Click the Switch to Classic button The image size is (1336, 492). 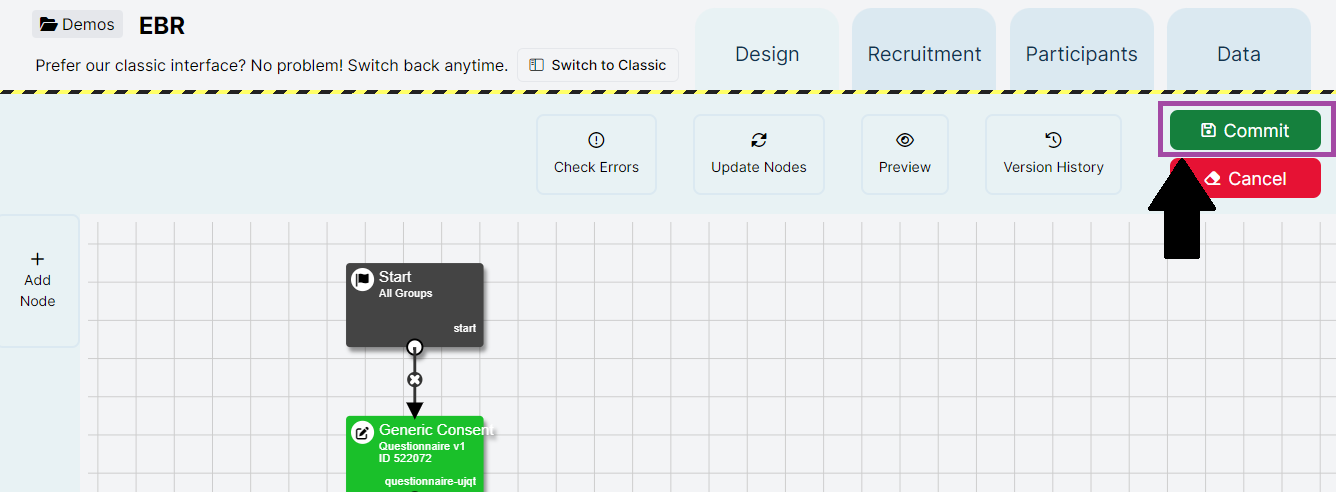[x=598, y=65]
